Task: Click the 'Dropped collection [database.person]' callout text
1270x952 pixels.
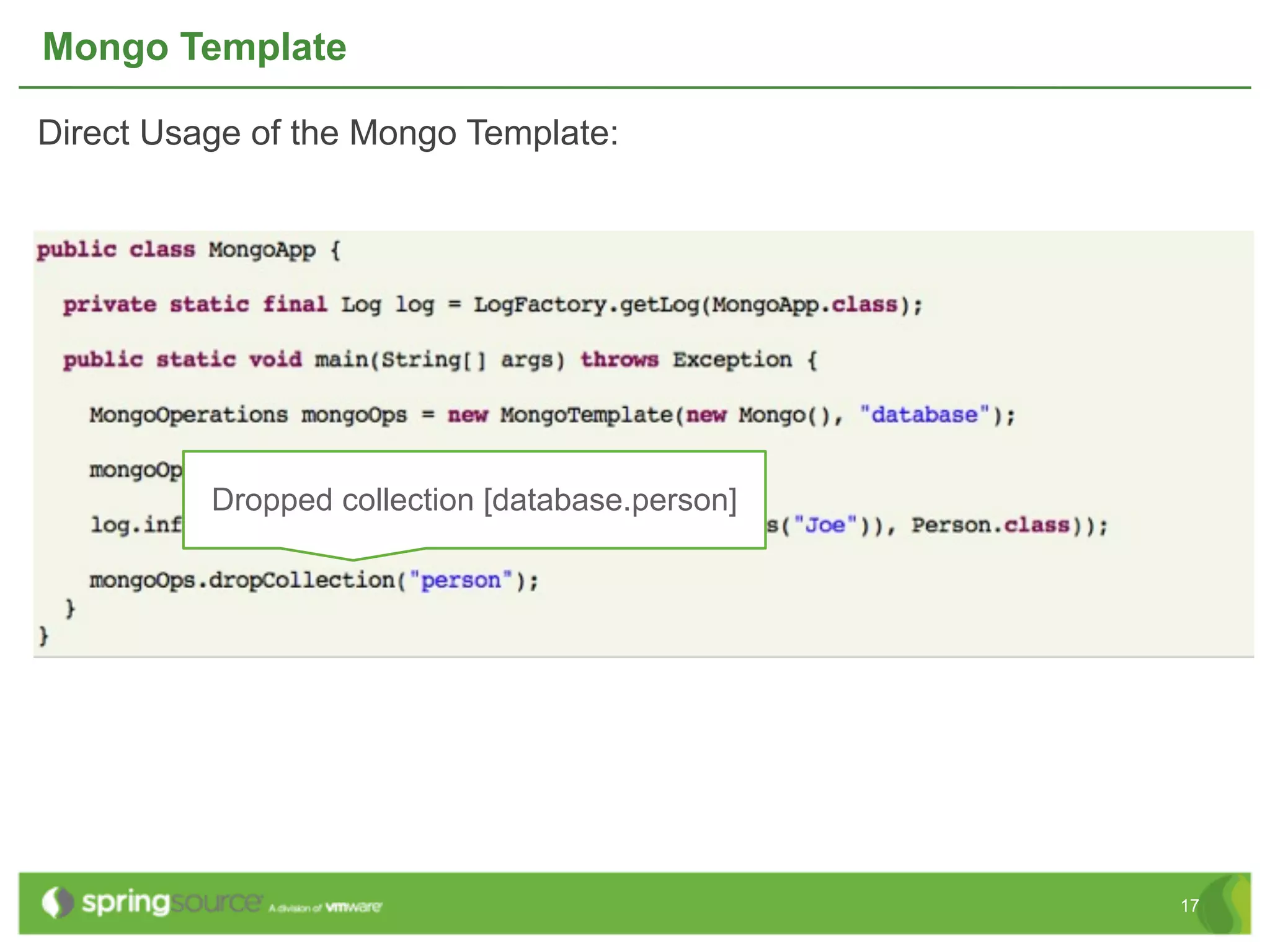Action: (474, 500)
